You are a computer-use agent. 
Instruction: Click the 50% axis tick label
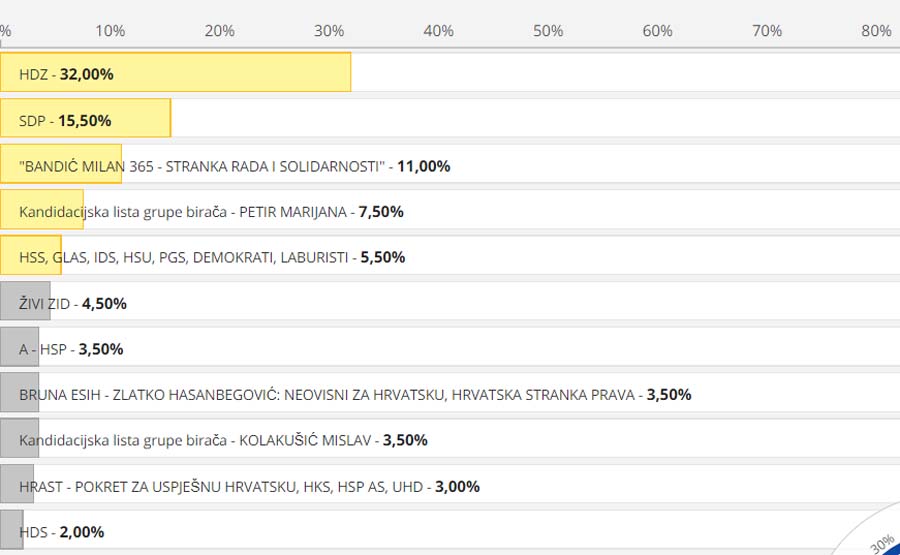tap(548, 31)
